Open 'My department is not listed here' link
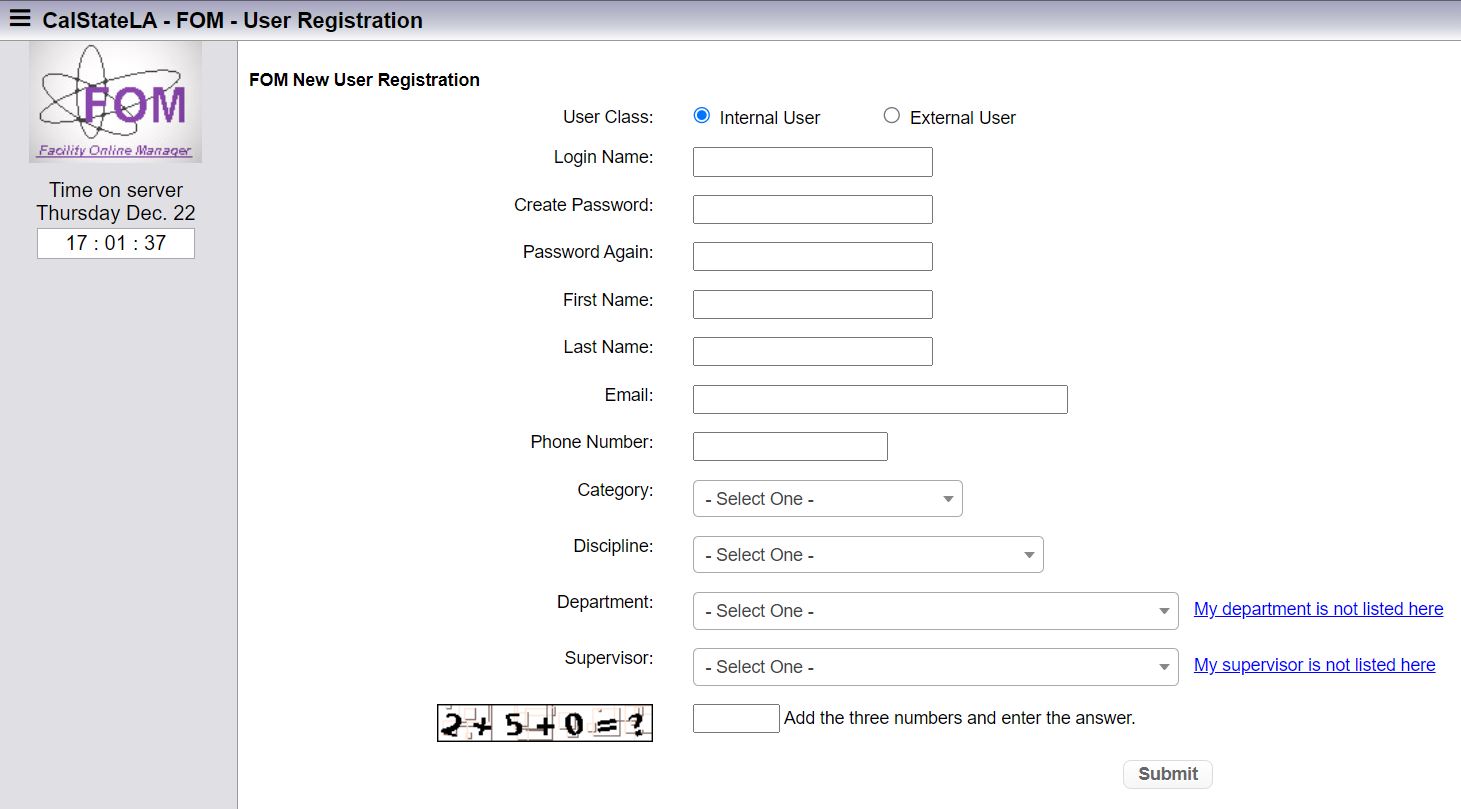 (1318, 608)
